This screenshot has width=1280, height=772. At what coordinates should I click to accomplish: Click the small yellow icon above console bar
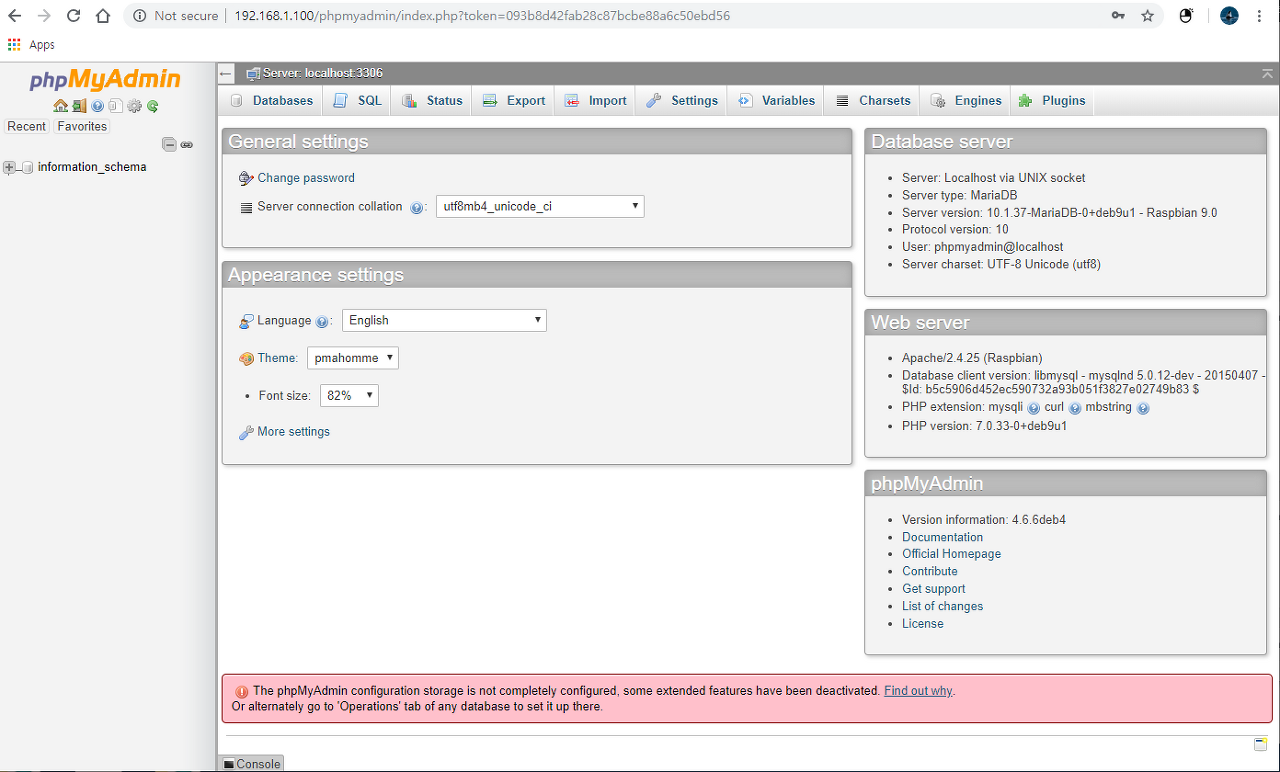pyautogui.click(x=1261, y=744)
